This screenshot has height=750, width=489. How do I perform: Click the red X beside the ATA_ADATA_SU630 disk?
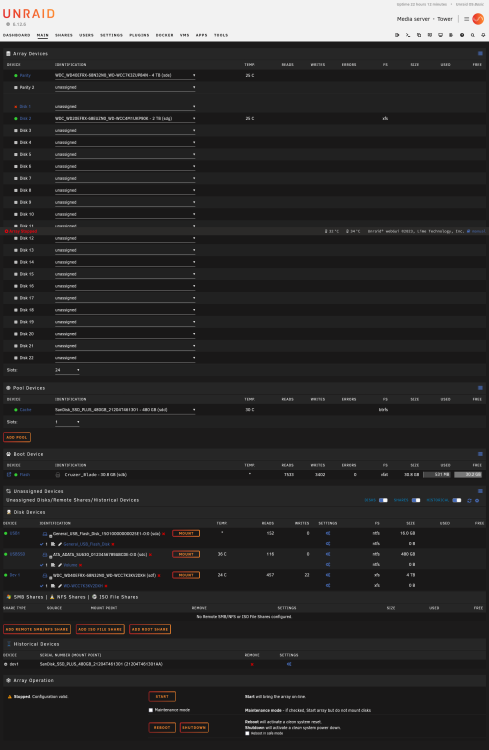pyautogui.click(x=150, y=555)
